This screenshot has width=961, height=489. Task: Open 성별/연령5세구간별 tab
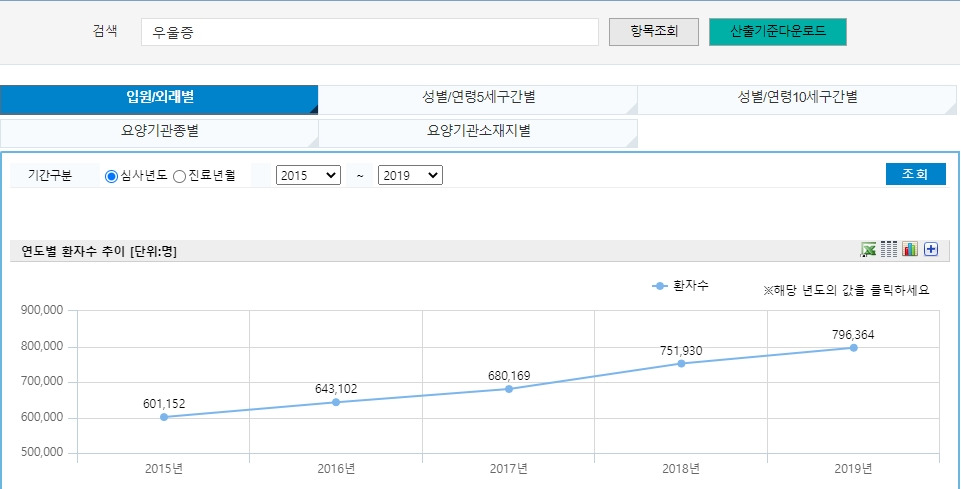[478, 100]
